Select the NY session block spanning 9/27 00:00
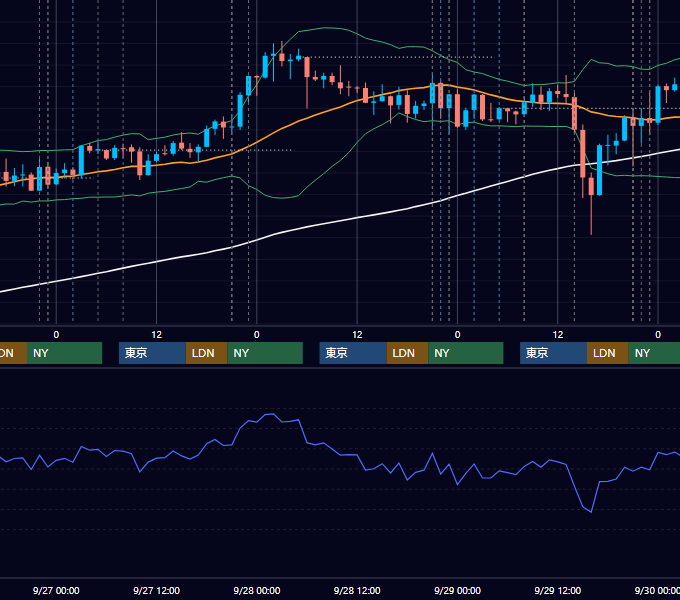The image size is (680, 600). click(64, 353)
